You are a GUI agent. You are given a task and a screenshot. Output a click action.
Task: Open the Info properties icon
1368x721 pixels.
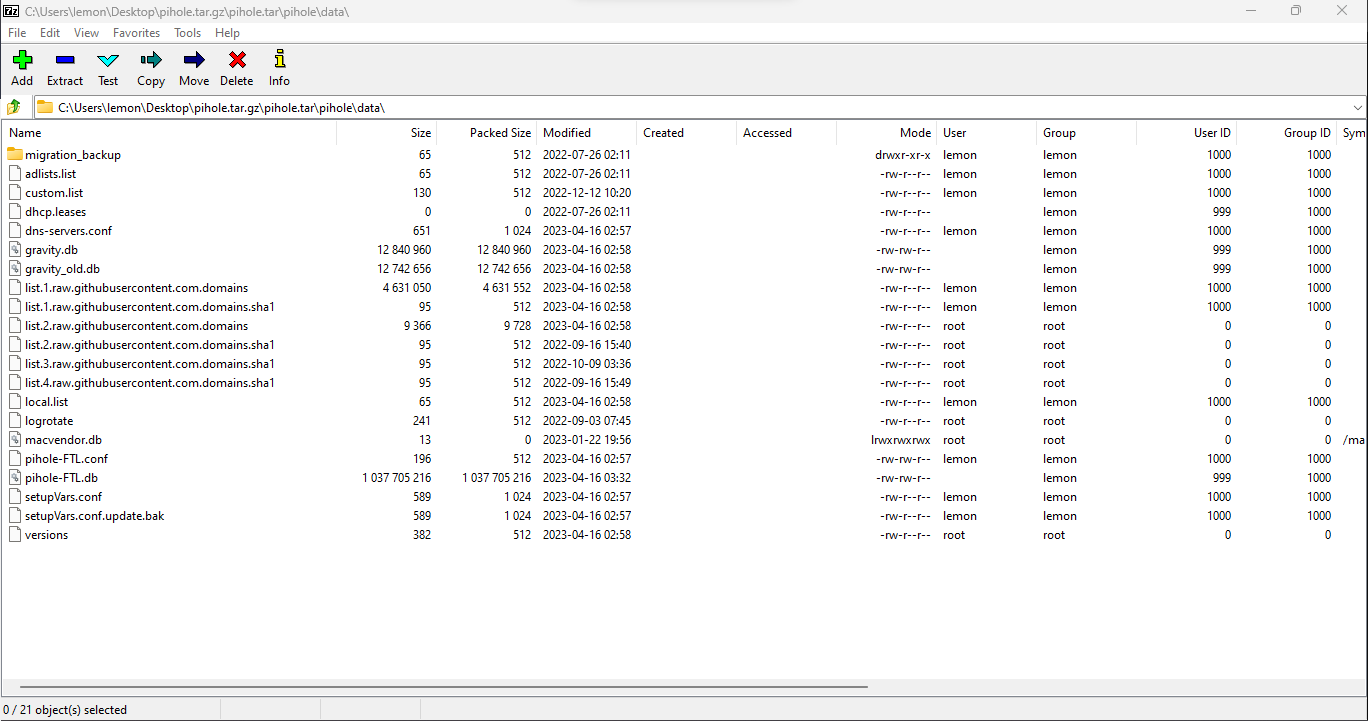[279, 61]
